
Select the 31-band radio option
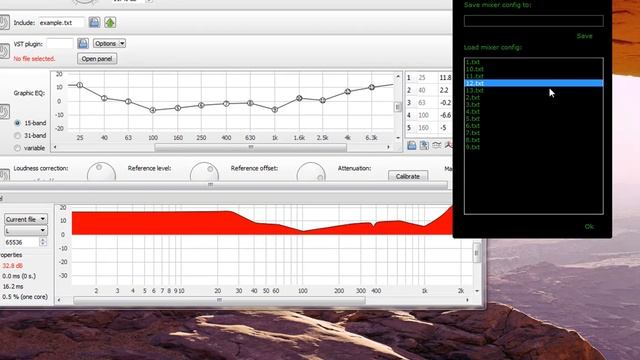pyautogui.click(x=18, y=136)
